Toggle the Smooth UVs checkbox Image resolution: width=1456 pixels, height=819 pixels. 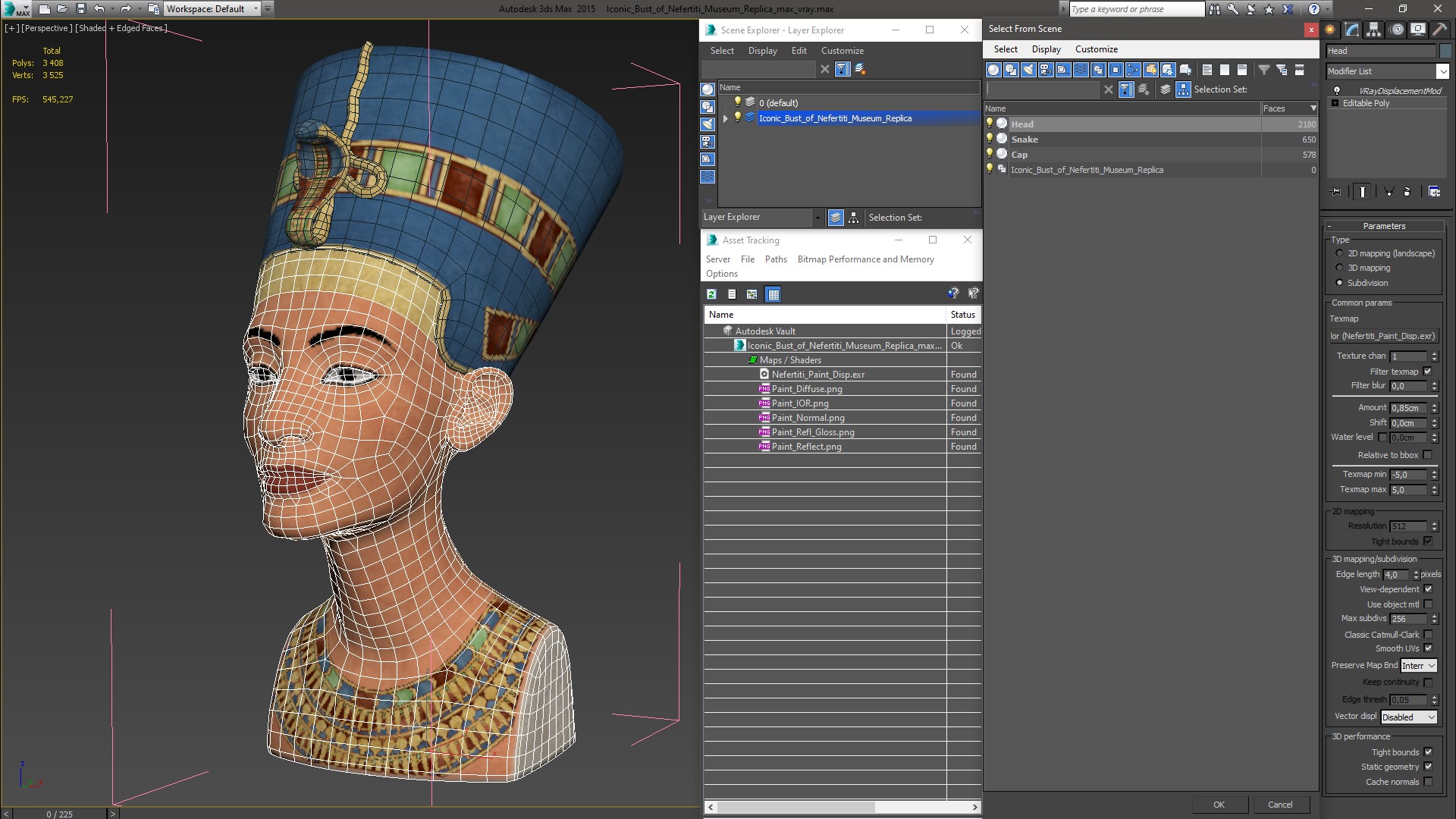click(1428, 648)
